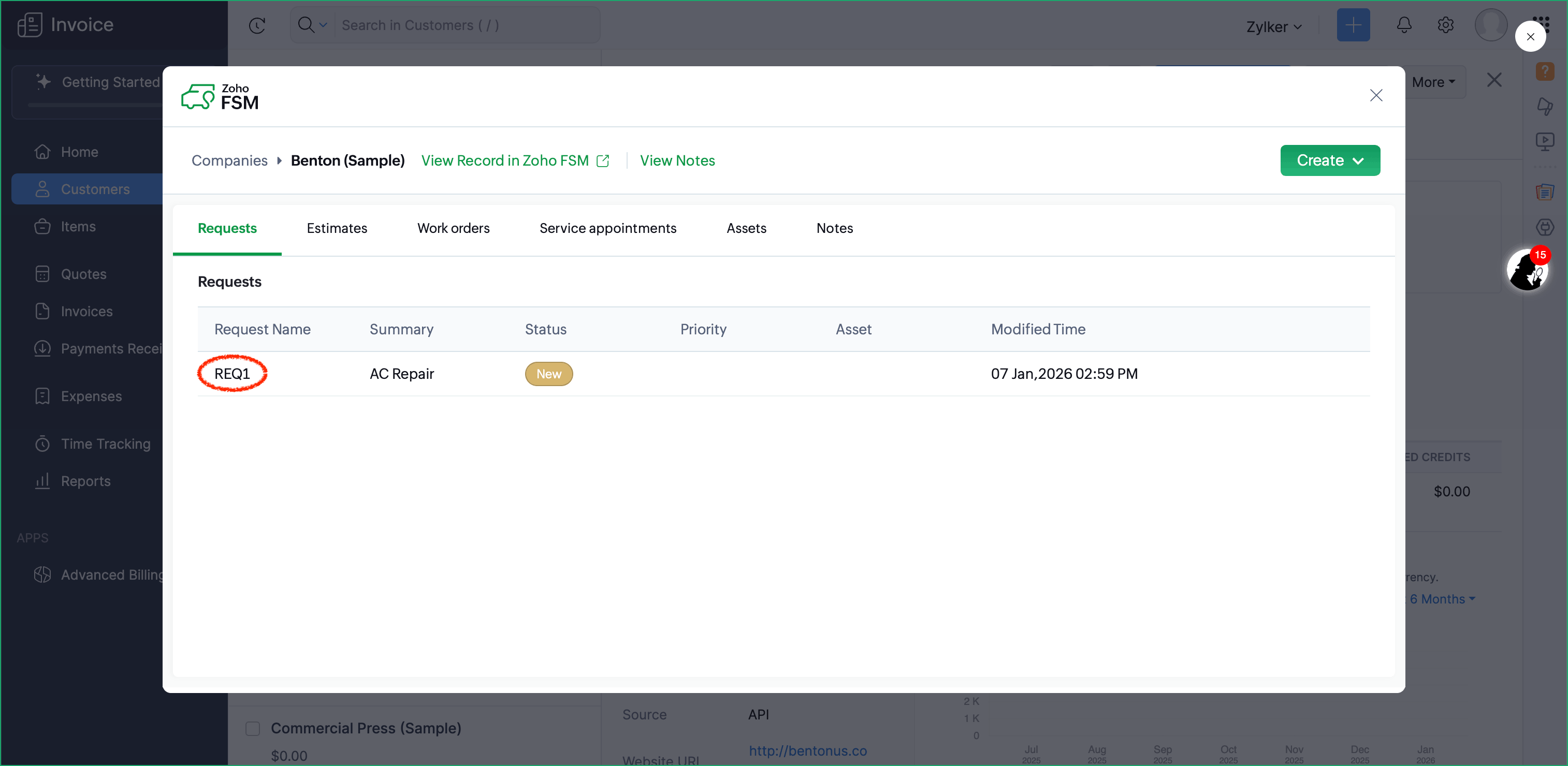This screenshot has width=1568, height=766.
Task: Click the View Notes link
Action: click(677, 160)
